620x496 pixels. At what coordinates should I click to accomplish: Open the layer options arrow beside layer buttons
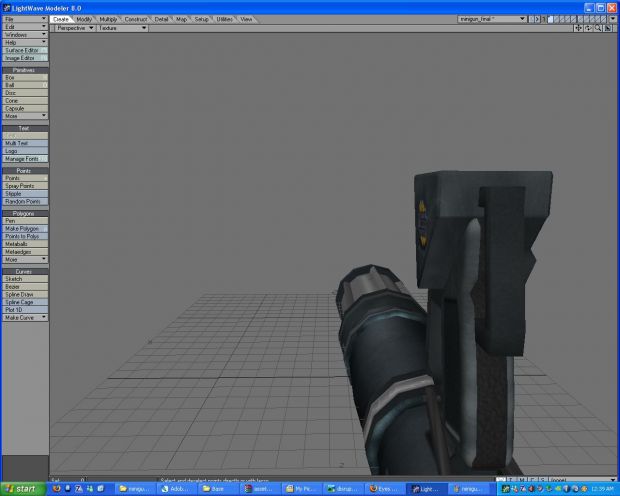click(x=612, y=19)
